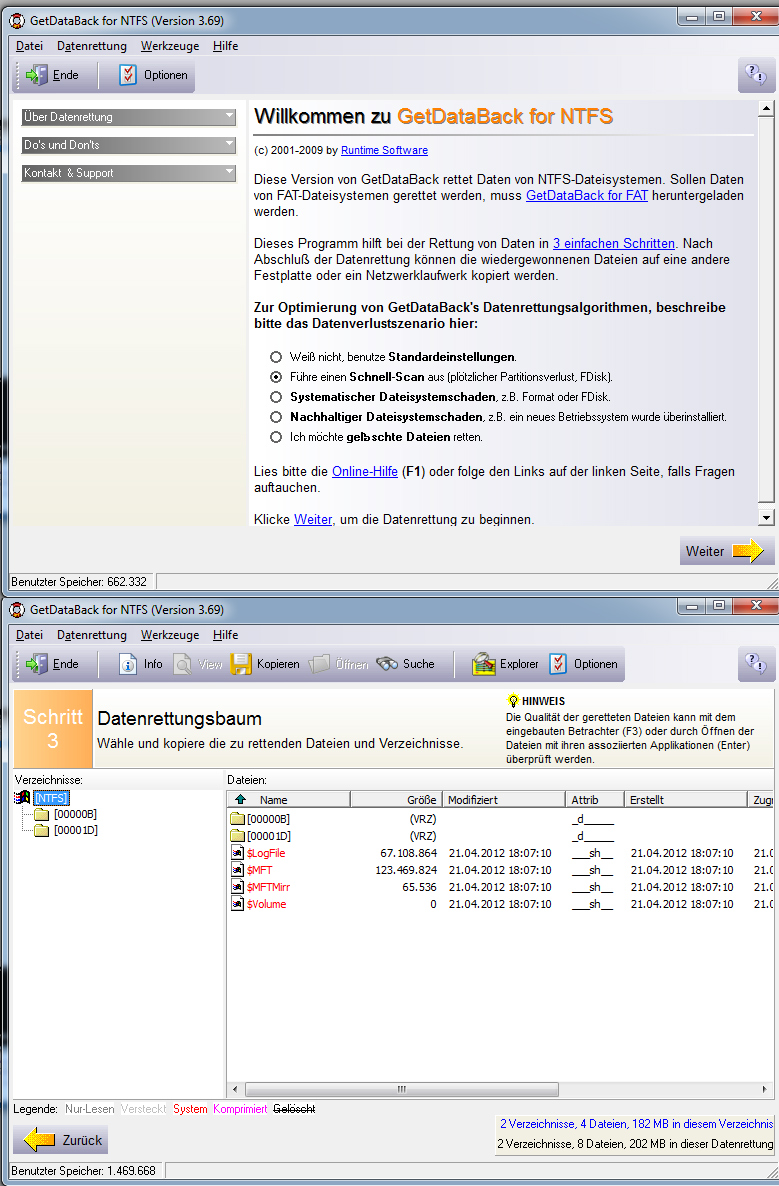The image size is (779, 1186).
Task: Select the gelöschte Dateien retten option
Action: click(x=276, y=437)
